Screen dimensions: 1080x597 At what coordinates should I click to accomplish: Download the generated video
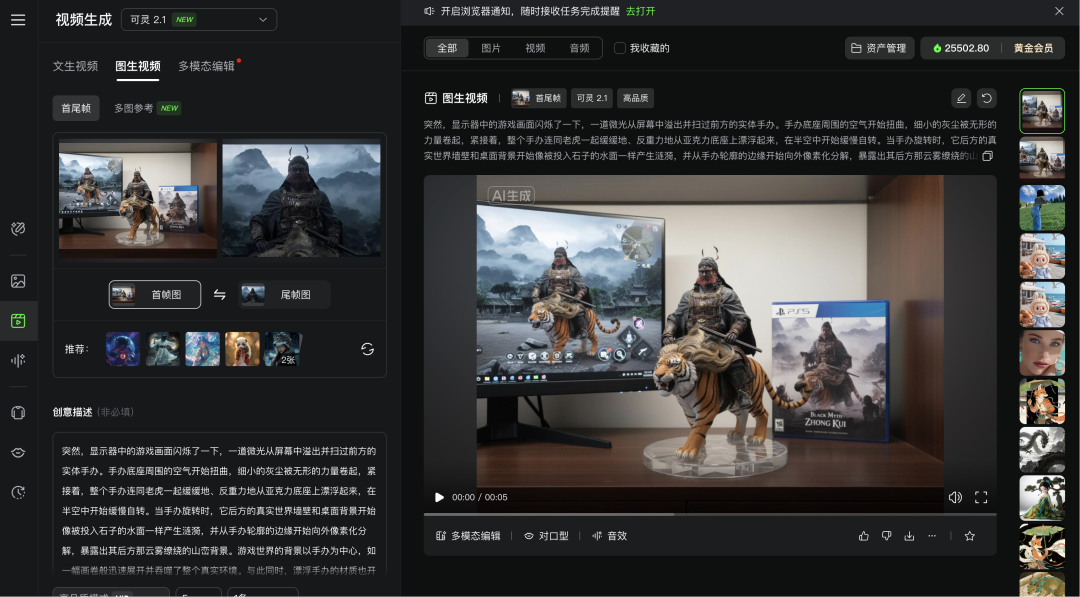pyautogui.click(x=909, y=536)
